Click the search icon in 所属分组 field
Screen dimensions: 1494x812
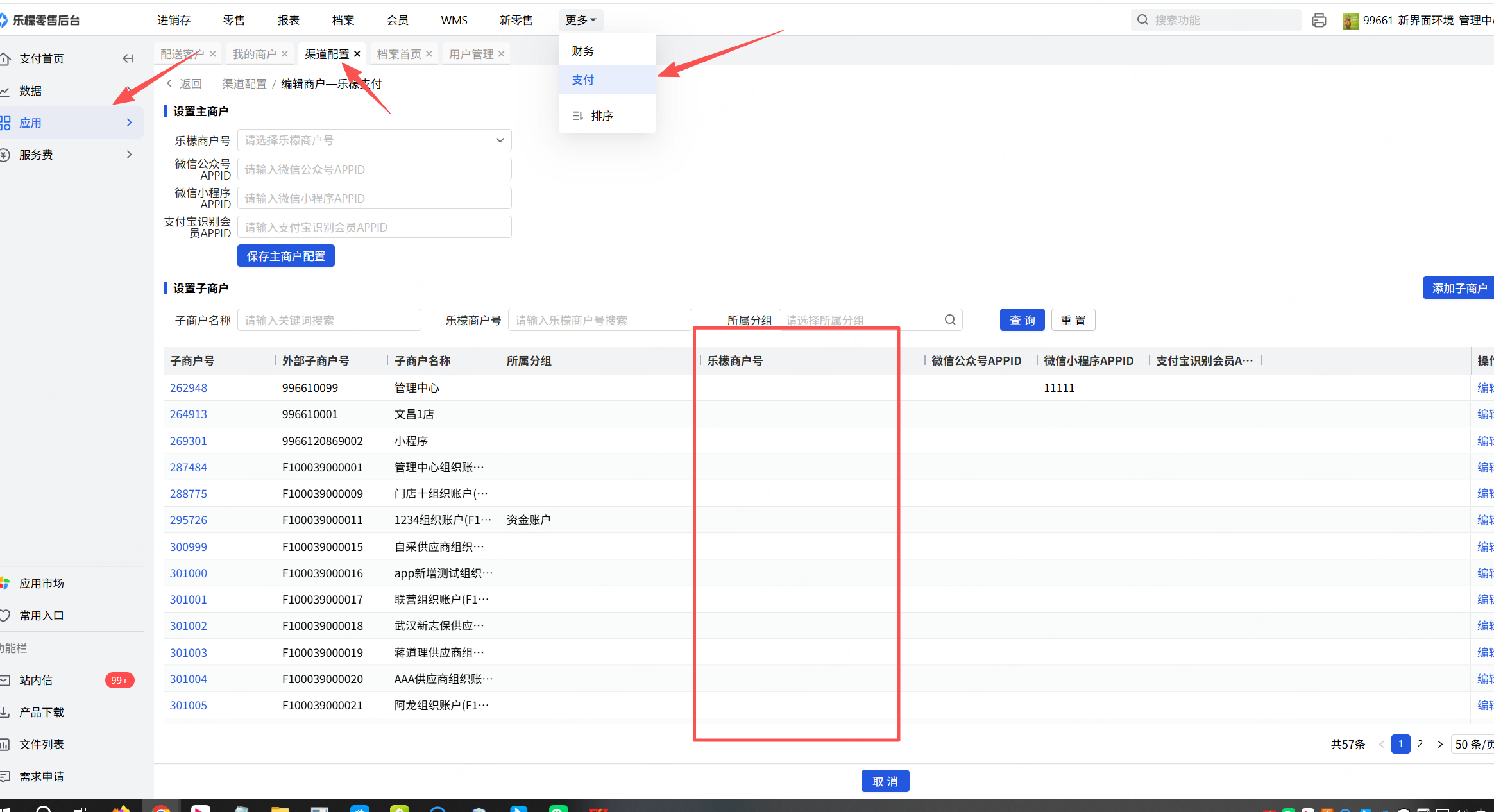[x=950, y=320]
